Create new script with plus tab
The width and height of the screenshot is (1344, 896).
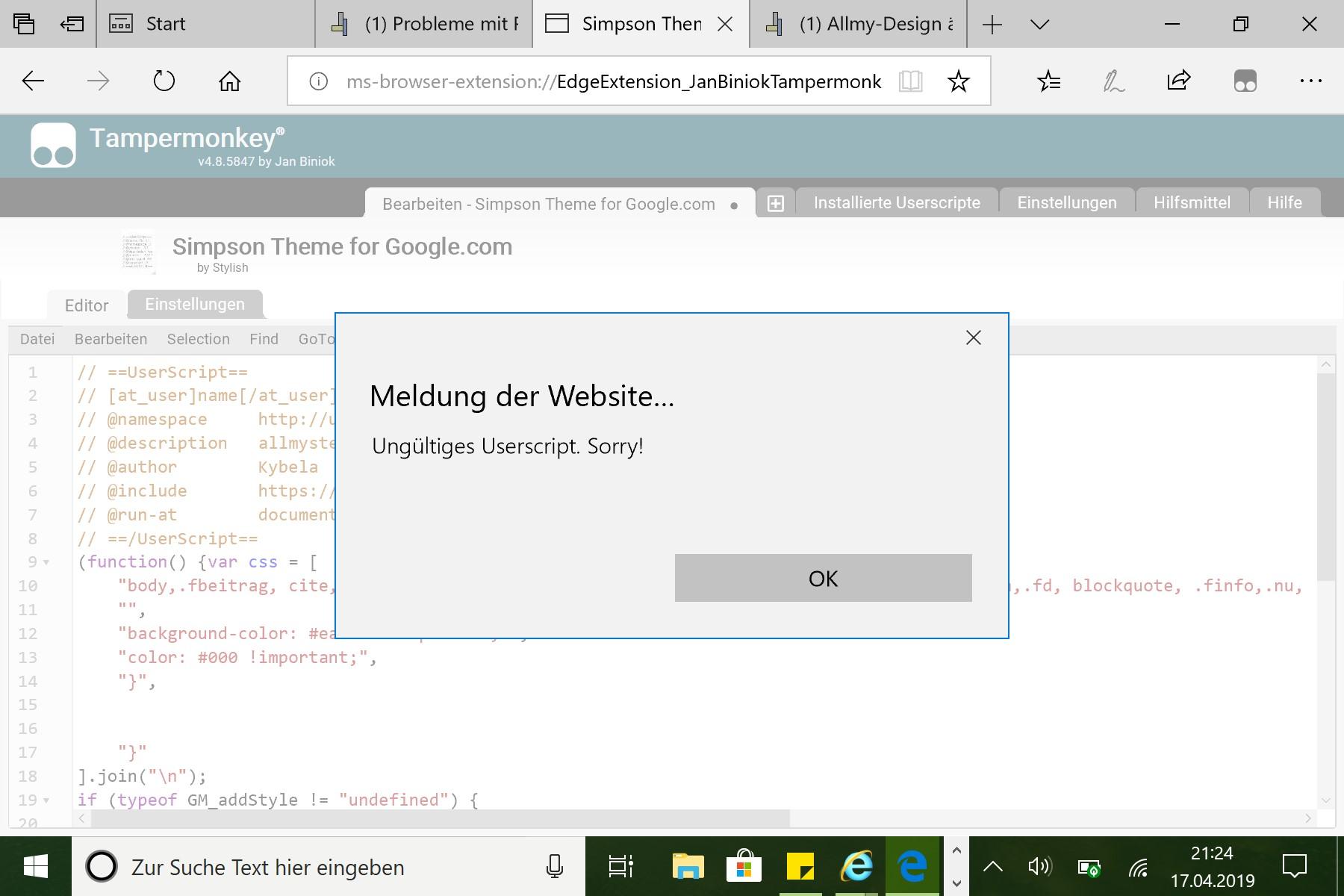coord(776,203)
